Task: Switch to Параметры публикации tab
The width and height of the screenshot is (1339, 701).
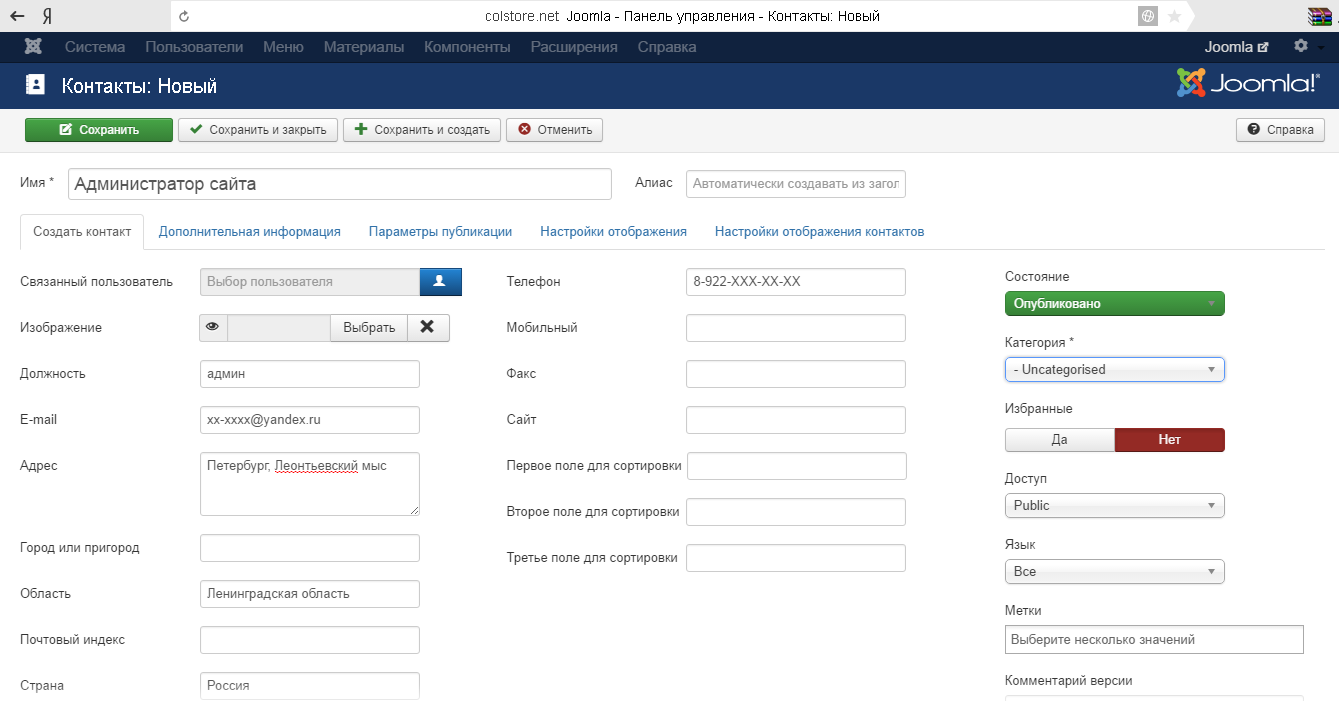Action: [440, 232]
